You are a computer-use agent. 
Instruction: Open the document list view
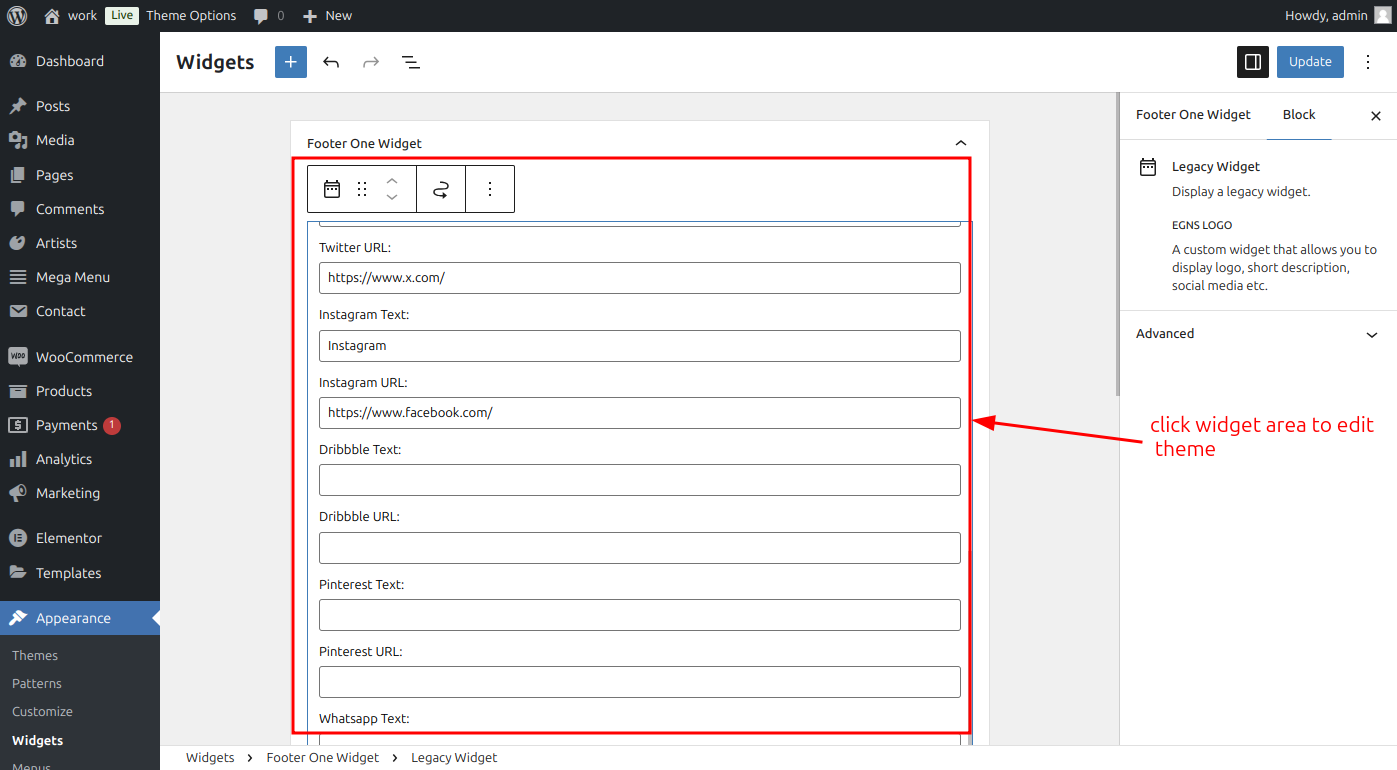[x=411, y=62]
